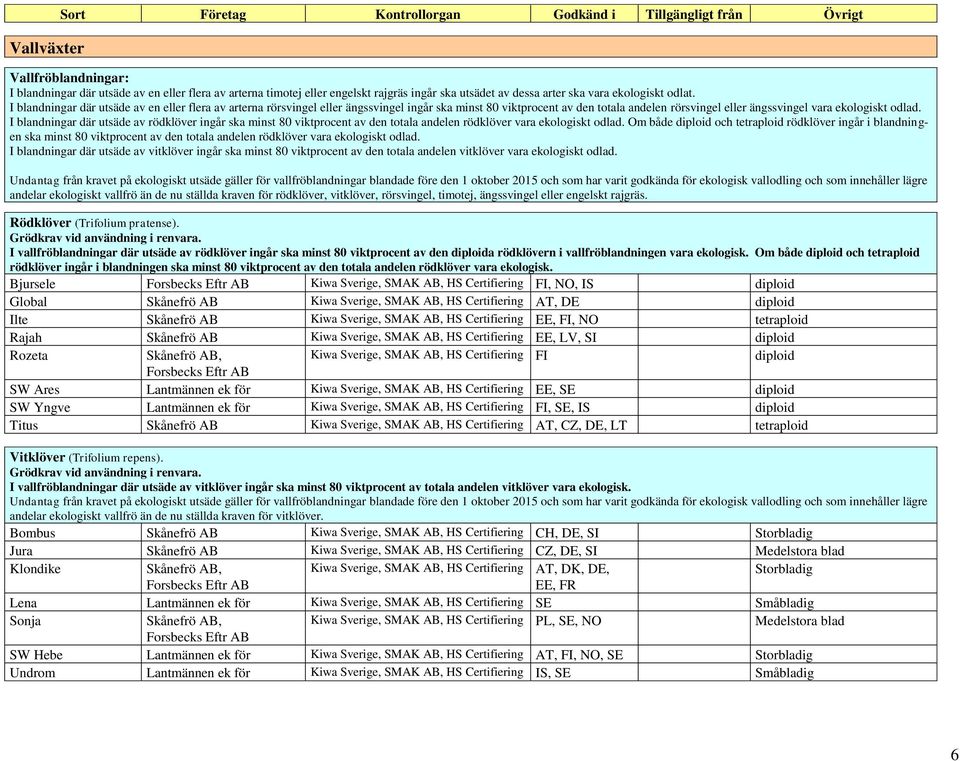The width and height of the screenshot is (960, 761).
Task: Click the "Lena" variety cell
Action: pos(73,602)
